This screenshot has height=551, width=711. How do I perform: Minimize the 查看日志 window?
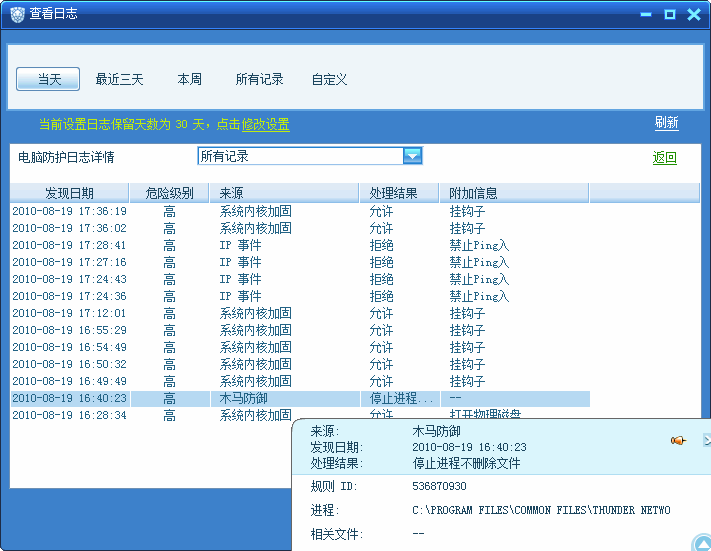(646, 14)
